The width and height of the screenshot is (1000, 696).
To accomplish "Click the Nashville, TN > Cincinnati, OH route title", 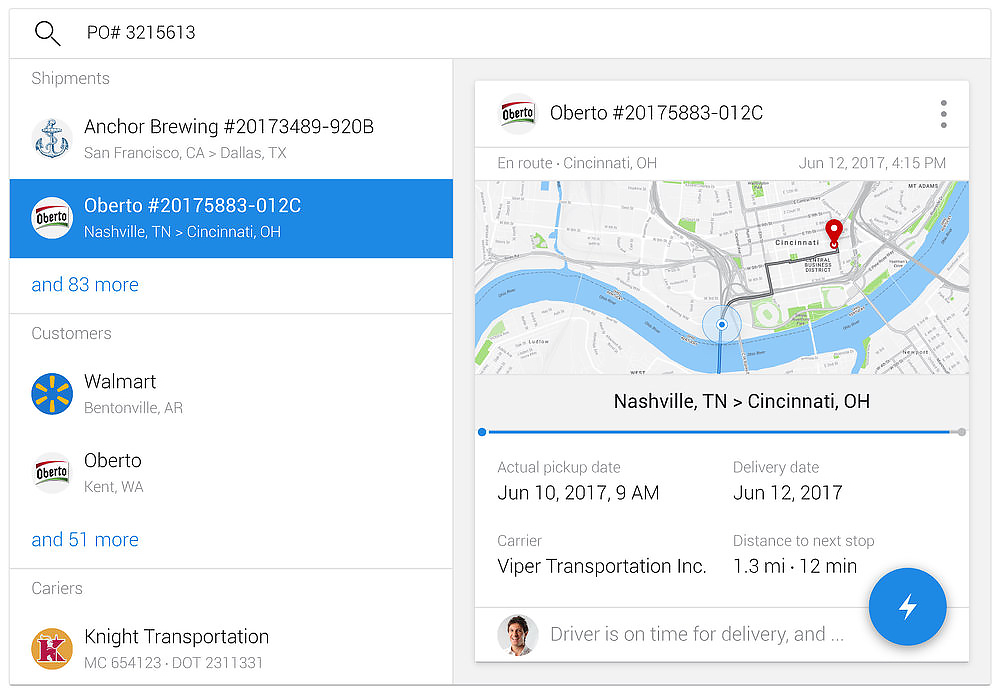I will click(741, 401).
